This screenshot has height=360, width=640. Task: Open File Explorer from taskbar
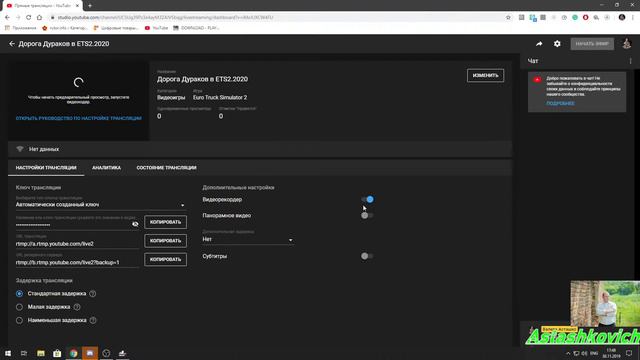[41, 353]
